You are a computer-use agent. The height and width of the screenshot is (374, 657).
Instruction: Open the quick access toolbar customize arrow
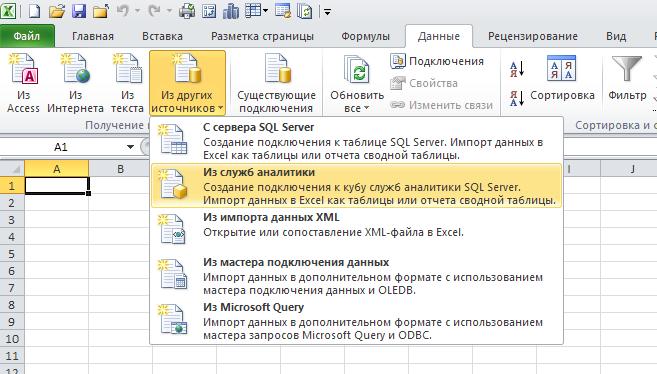pos(328,12)
